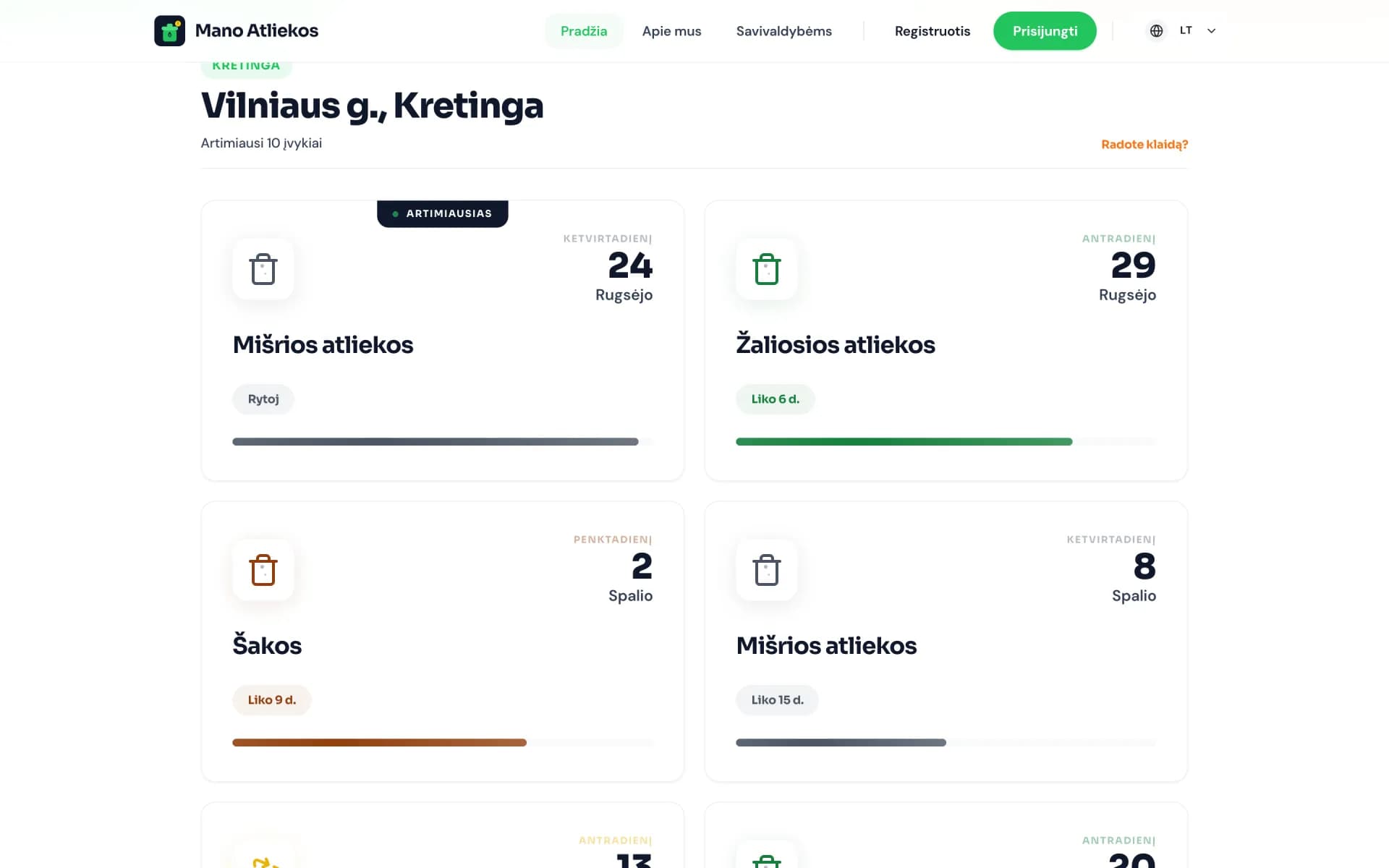Click the Registruotis link

coord(932,31)
